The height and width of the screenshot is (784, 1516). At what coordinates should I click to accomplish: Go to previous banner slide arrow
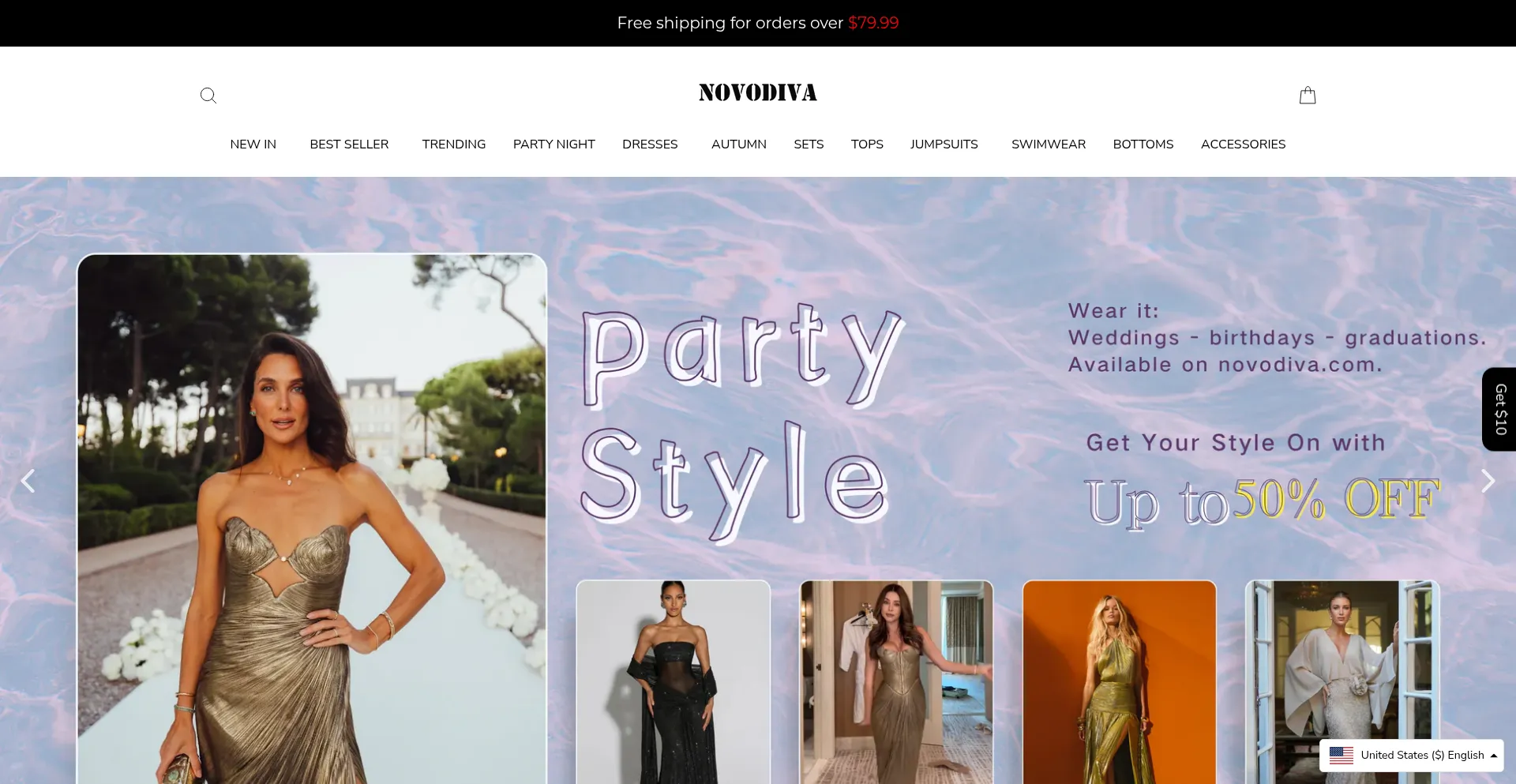[x=28, y=481]
